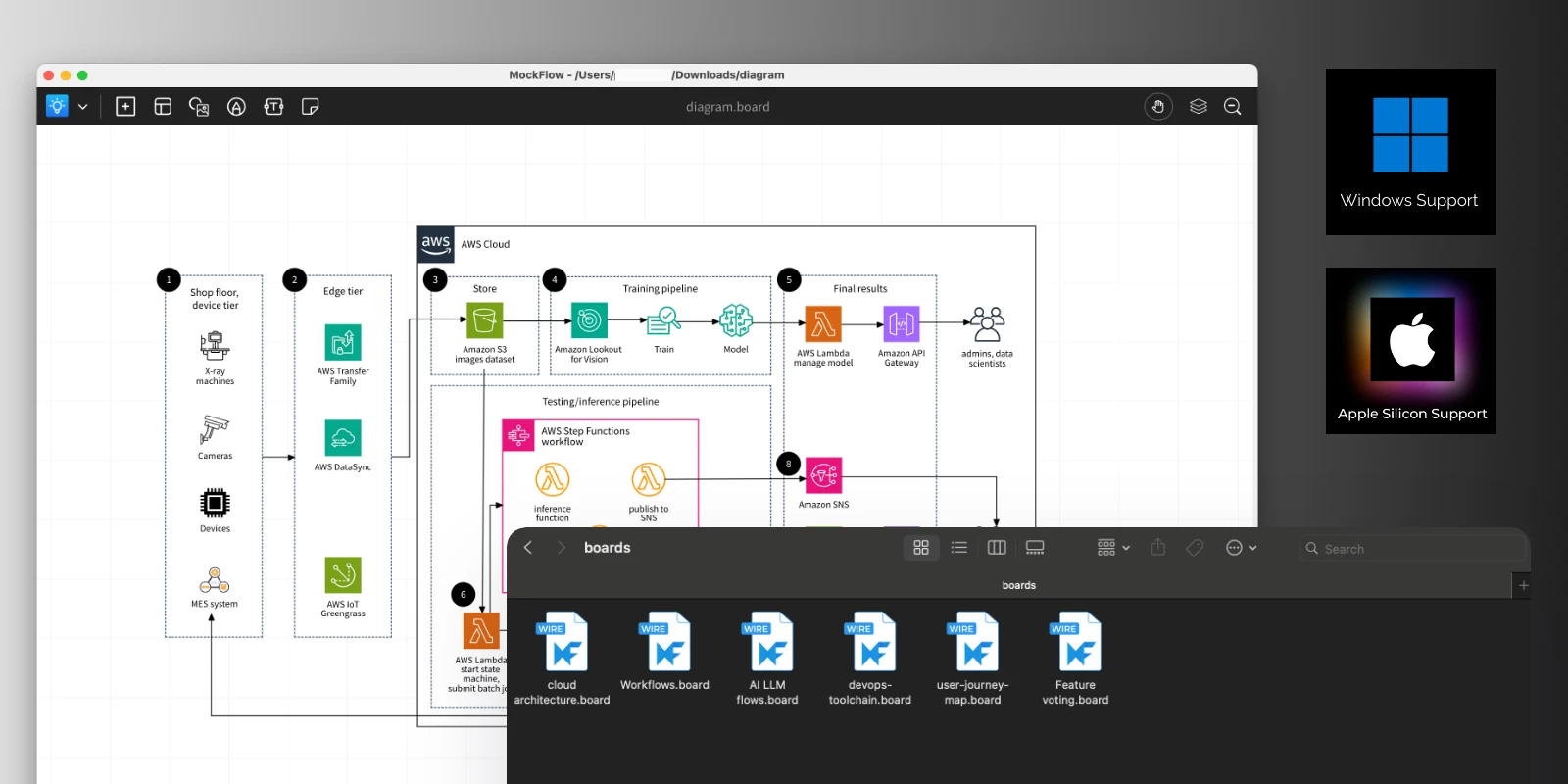Click the AWS Cloud logo in the diagram
Viewport: 1568px width, 784px height.
coord(436,244)
